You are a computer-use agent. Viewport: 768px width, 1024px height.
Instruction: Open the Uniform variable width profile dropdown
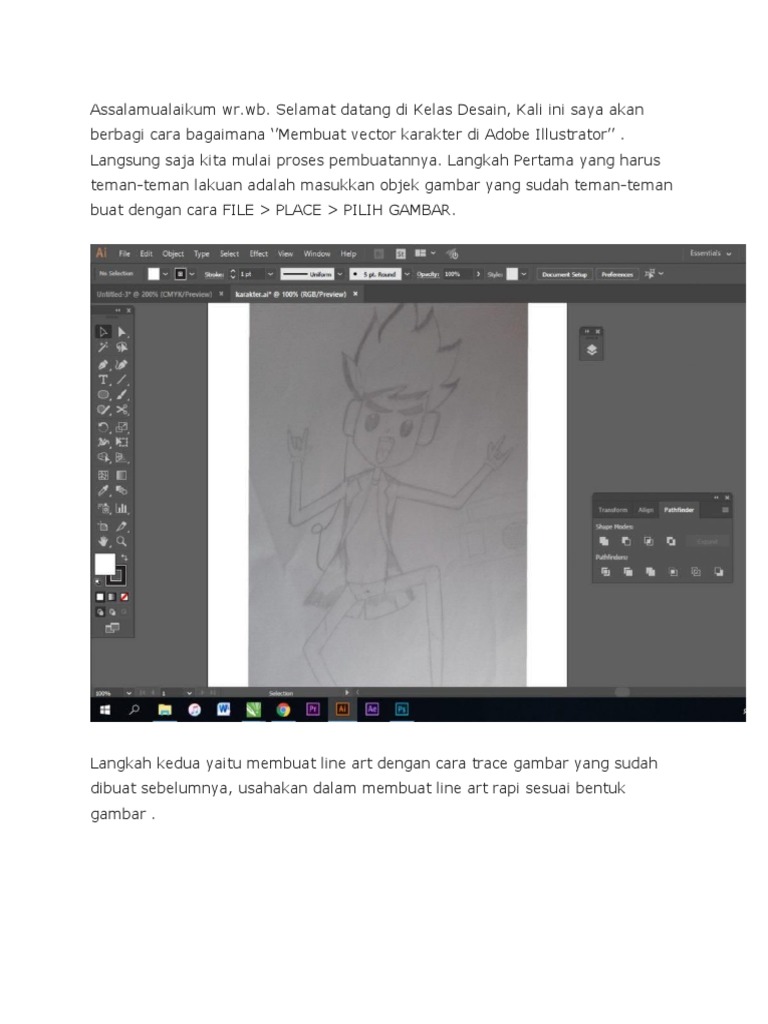pyautogui.click(x=340, y=273)
